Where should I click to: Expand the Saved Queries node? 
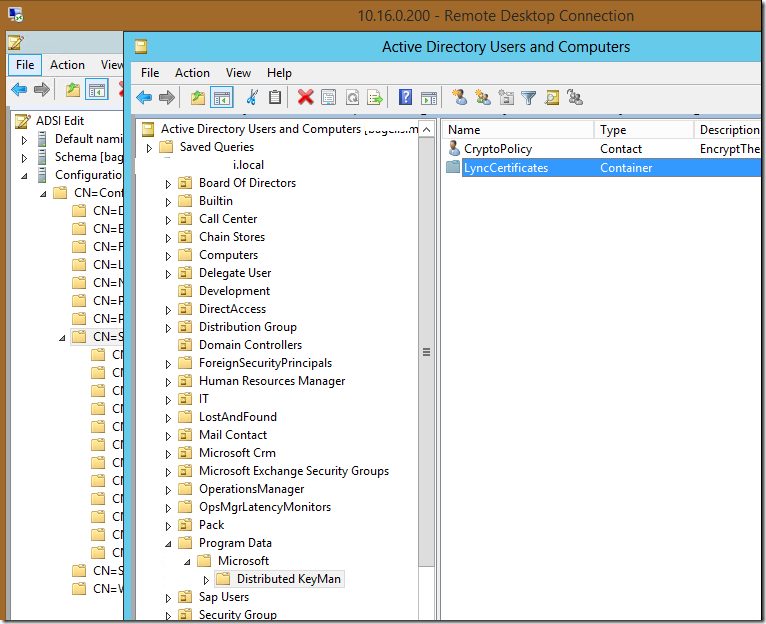click(150, 147)
